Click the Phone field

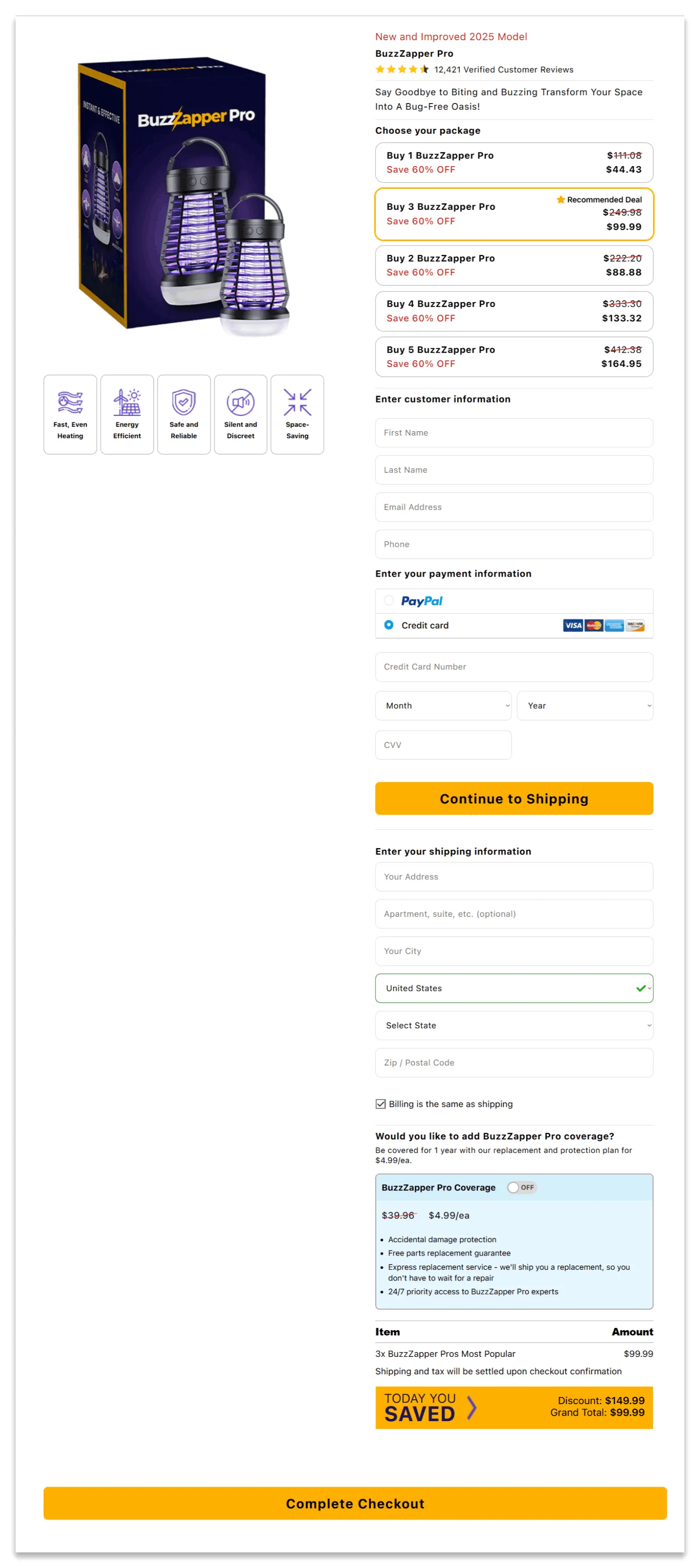[514, 544]
